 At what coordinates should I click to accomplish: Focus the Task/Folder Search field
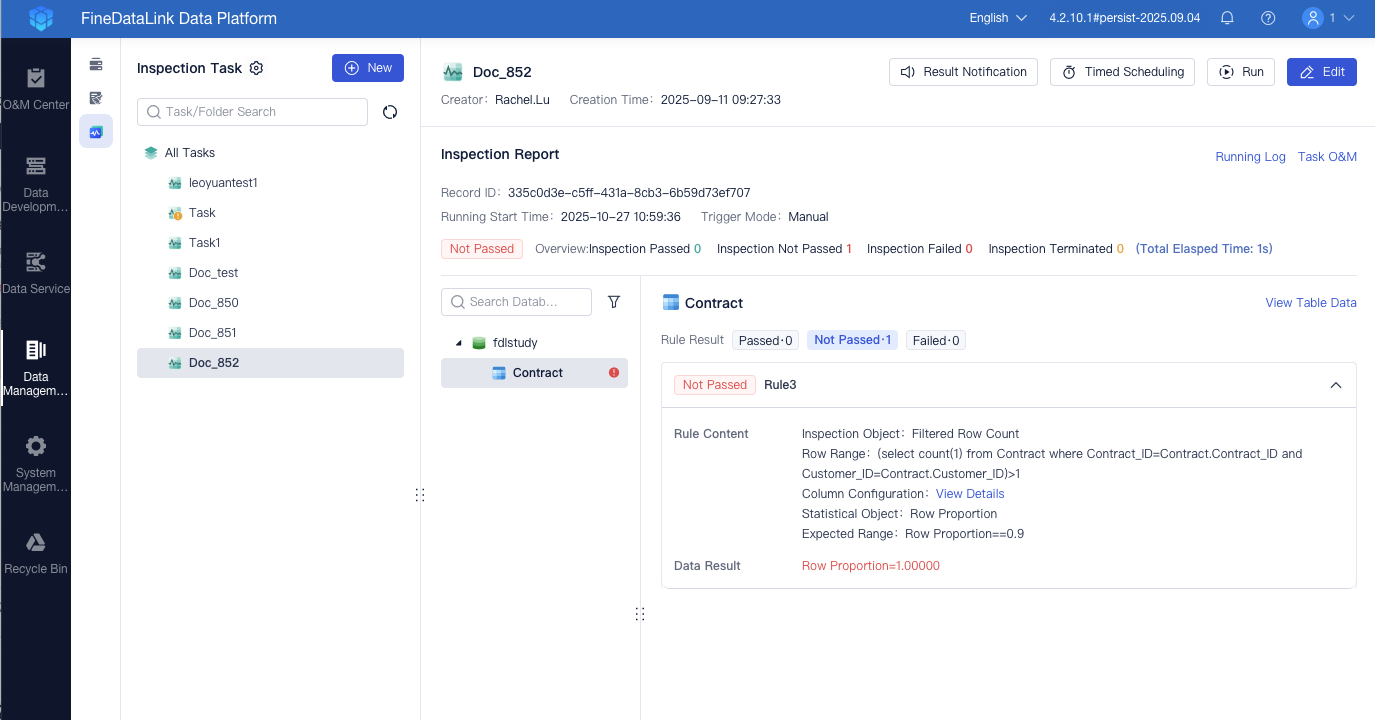point(252,112)
